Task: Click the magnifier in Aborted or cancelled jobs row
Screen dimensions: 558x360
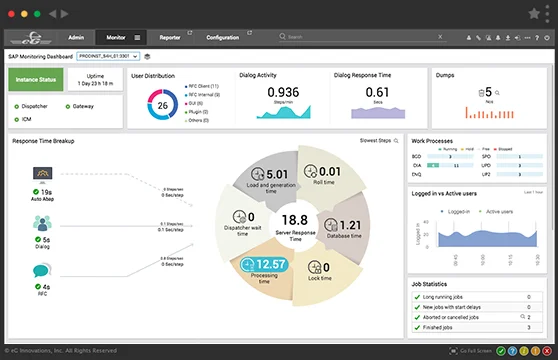Action: (x=522, y=317)
